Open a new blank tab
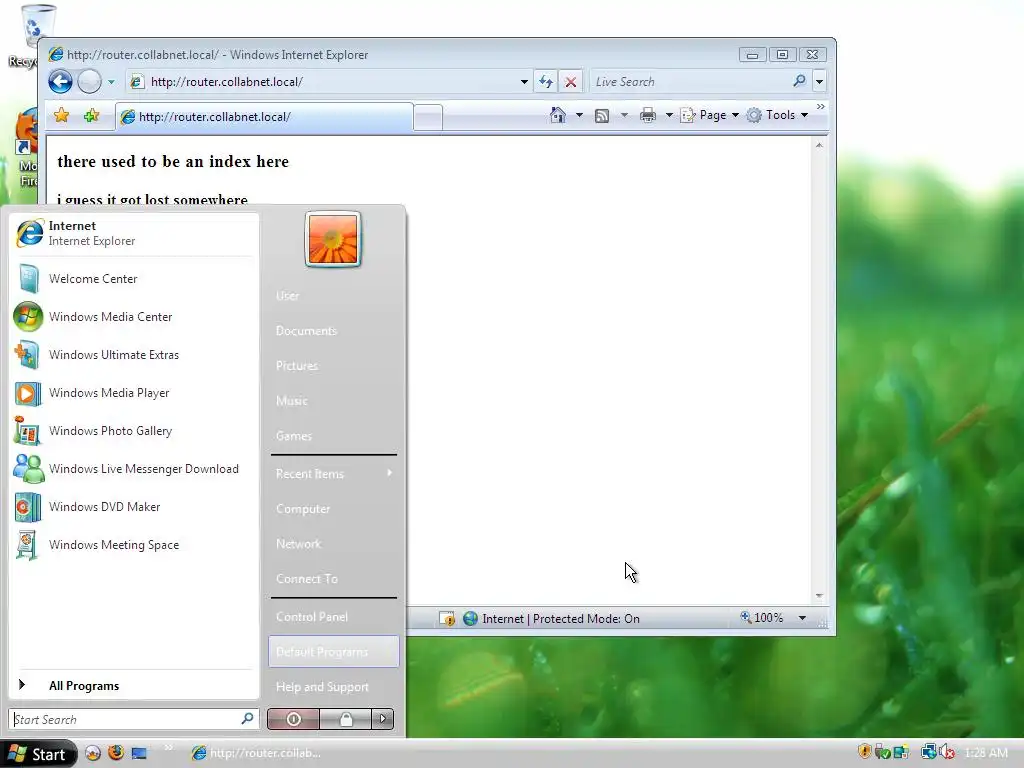 pyautogui.click(x=428, y=118)
